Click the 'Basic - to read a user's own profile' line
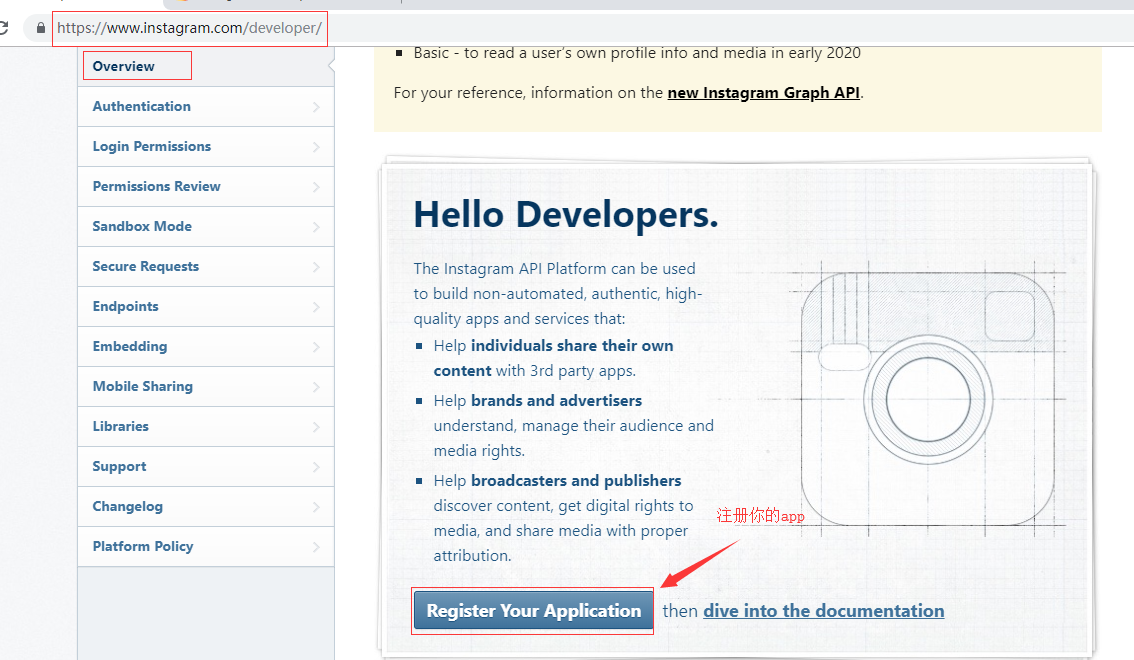The width and height of the screenshot is (1134, 660). coord(637,53)
